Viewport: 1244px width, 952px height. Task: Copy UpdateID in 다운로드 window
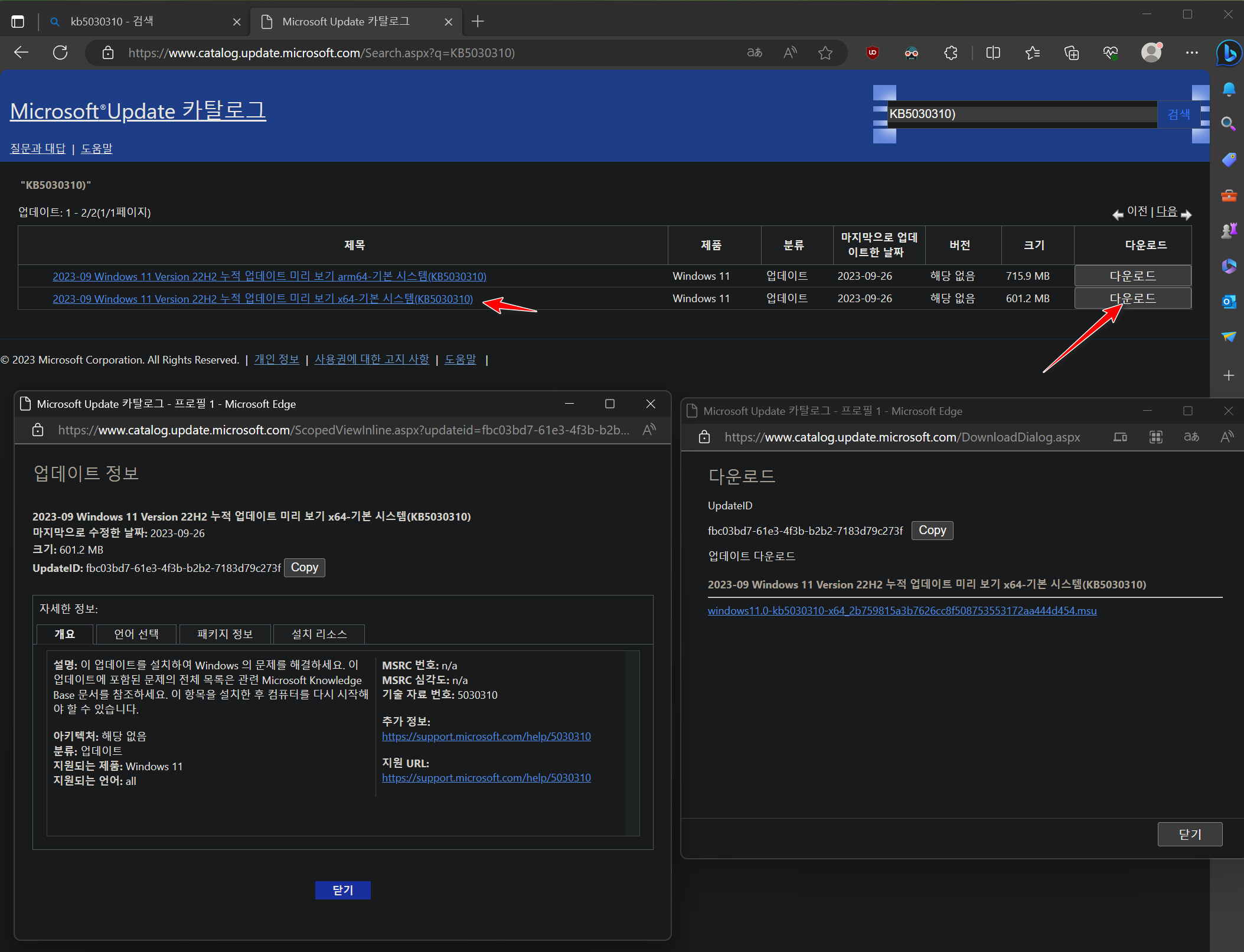click(x=932, y=531)
